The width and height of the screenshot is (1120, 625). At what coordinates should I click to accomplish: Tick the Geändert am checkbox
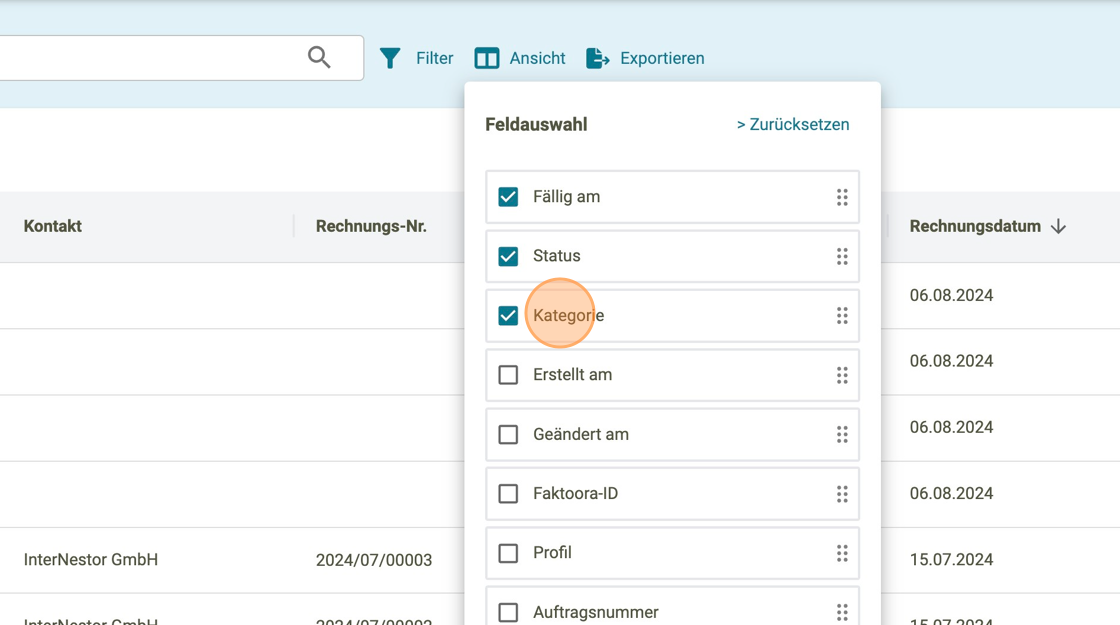tap(508, 434)
